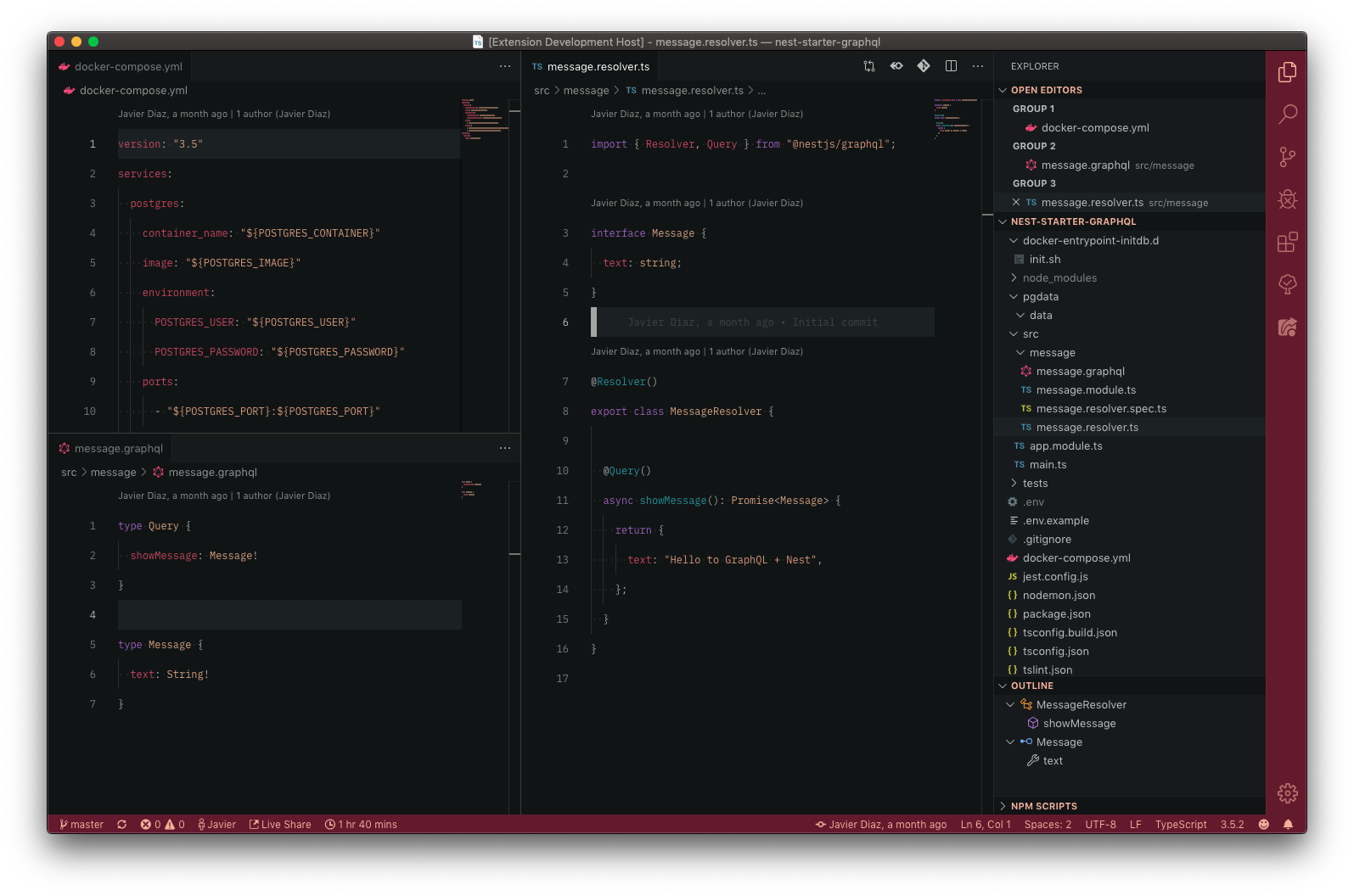The image size is (1354, 896).
Task: Change indentation via Spaces: 2
Action: (1048, 825)
